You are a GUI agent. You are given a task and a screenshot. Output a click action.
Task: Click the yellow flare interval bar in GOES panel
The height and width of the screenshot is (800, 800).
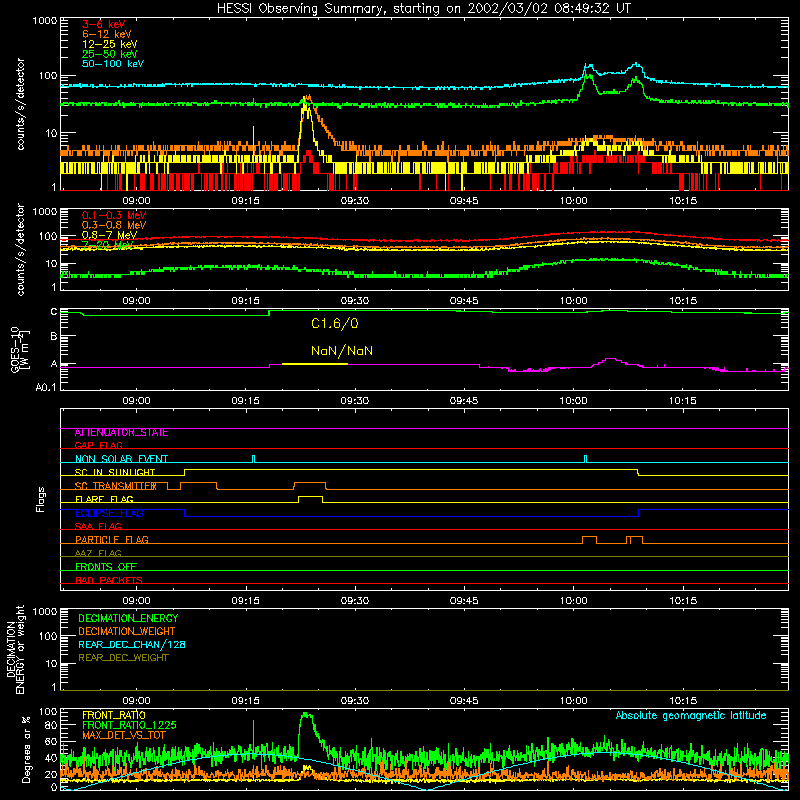point(315,364)
